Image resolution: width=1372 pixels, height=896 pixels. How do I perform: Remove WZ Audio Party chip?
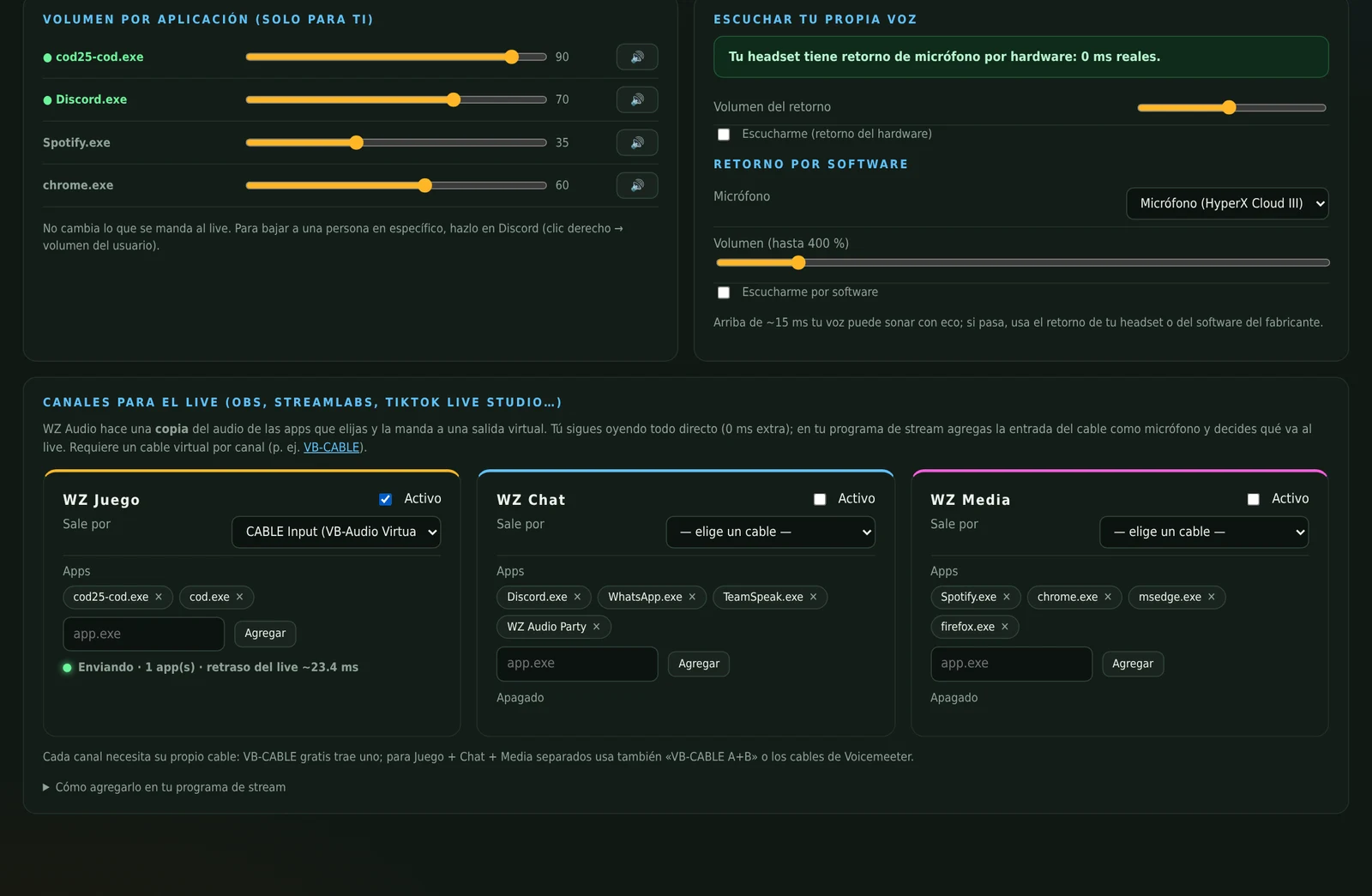point(596,627)
